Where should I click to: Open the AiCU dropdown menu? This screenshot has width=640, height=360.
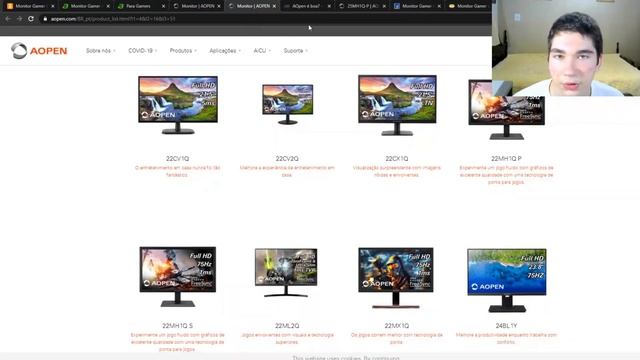click(x=262, y=51)
